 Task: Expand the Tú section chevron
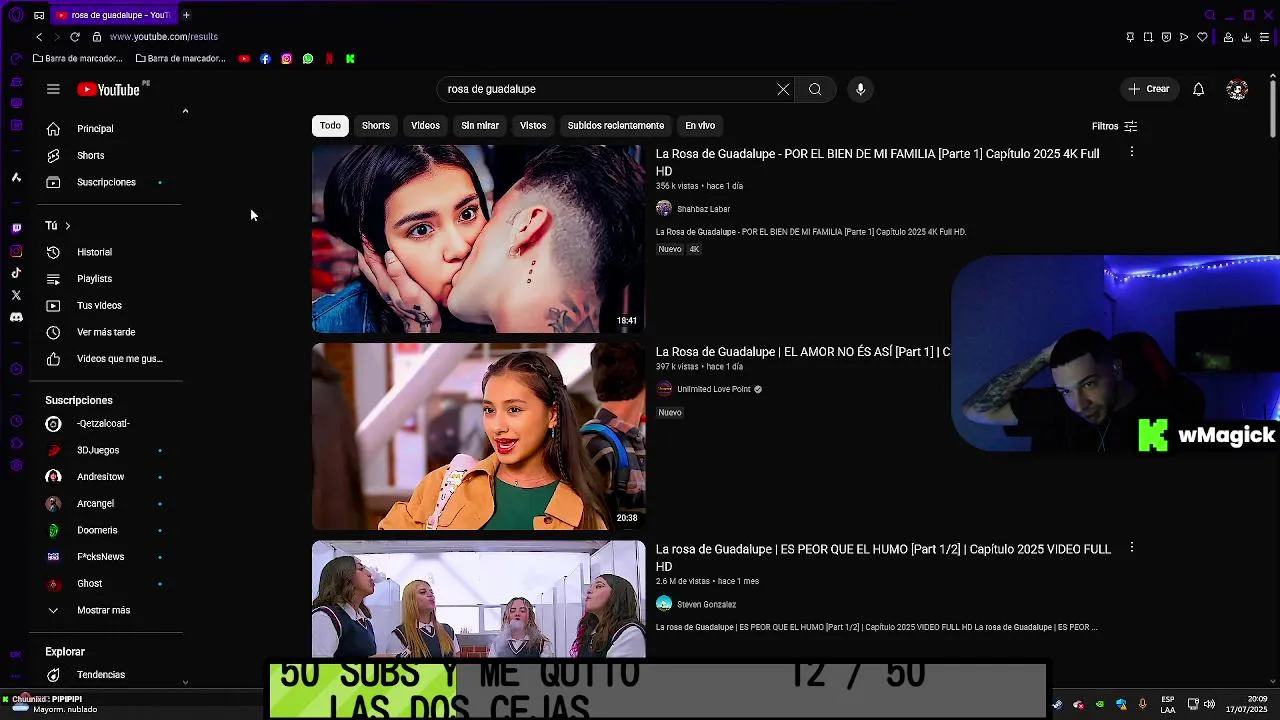67,226
